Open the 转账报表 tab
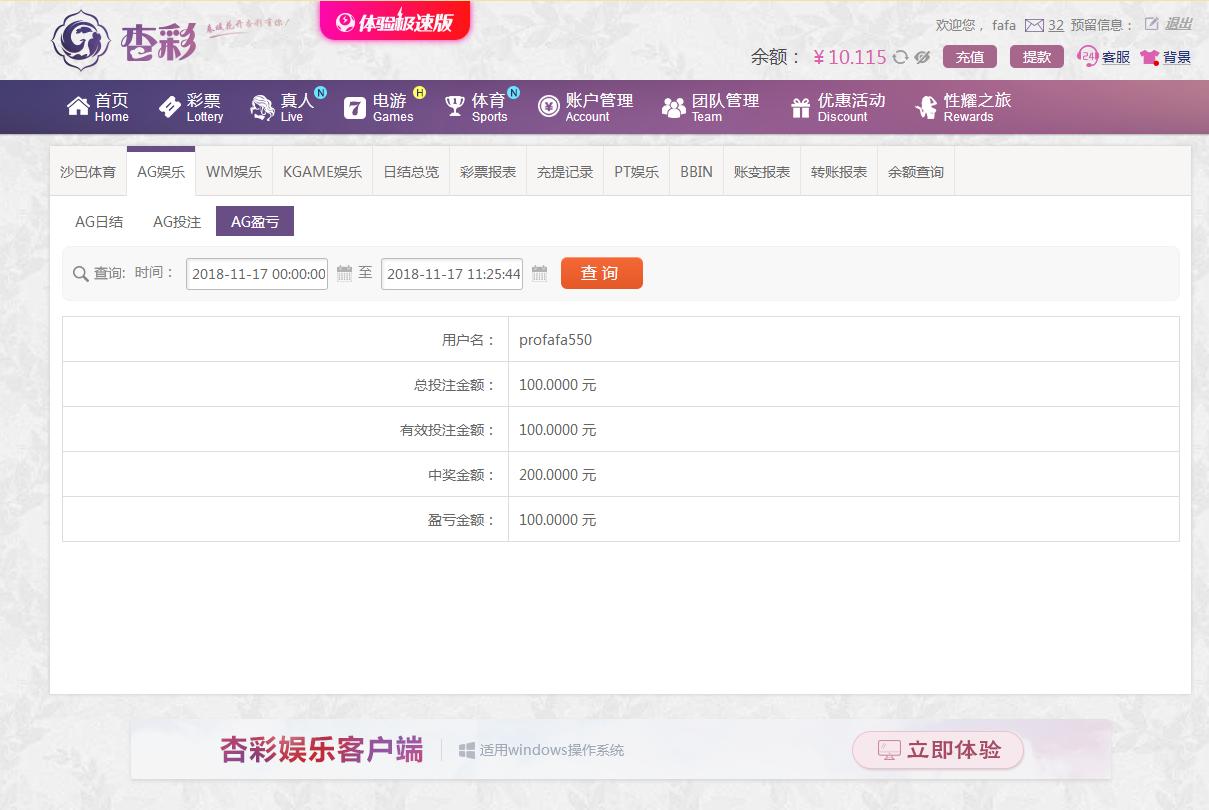Image resolution: width=1209 pixels, height=810 pixels. (839, 171)
